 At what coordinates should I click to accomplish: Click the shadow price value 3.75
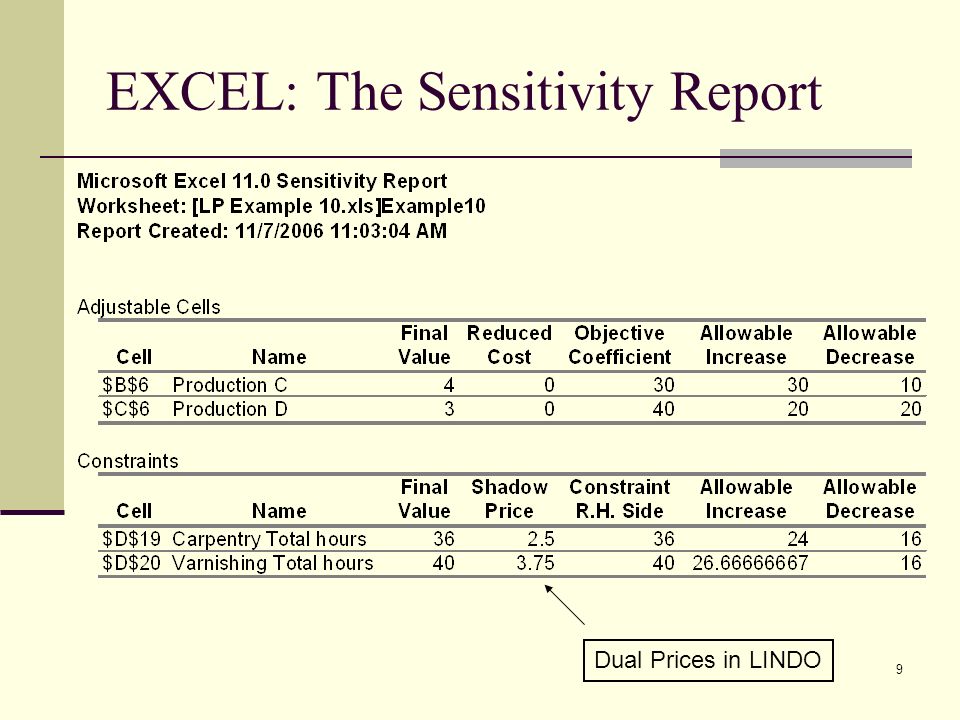[535, 563]
